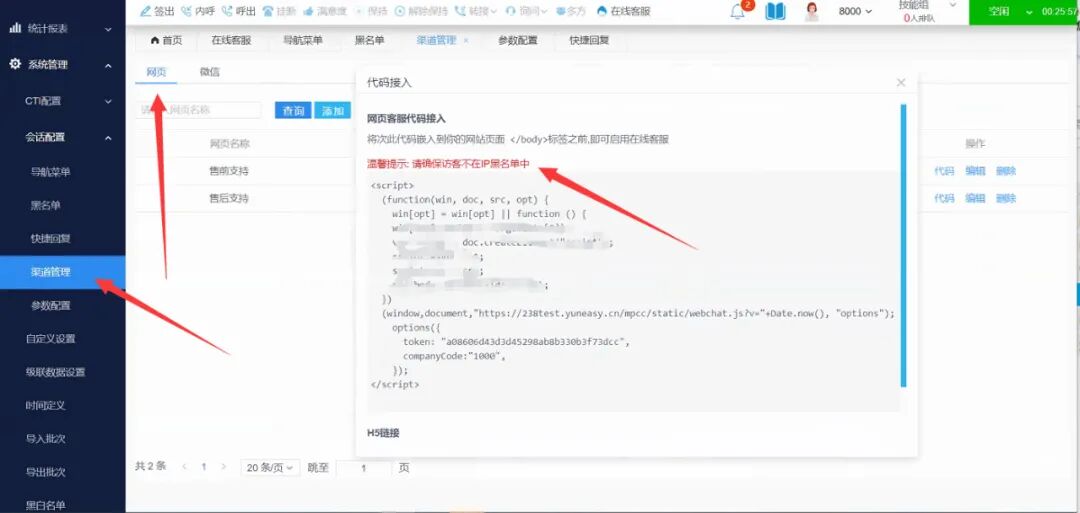1080x513 pixels.
Task: Click the 售后支持 table cell
Action: [x=229, y=198]
